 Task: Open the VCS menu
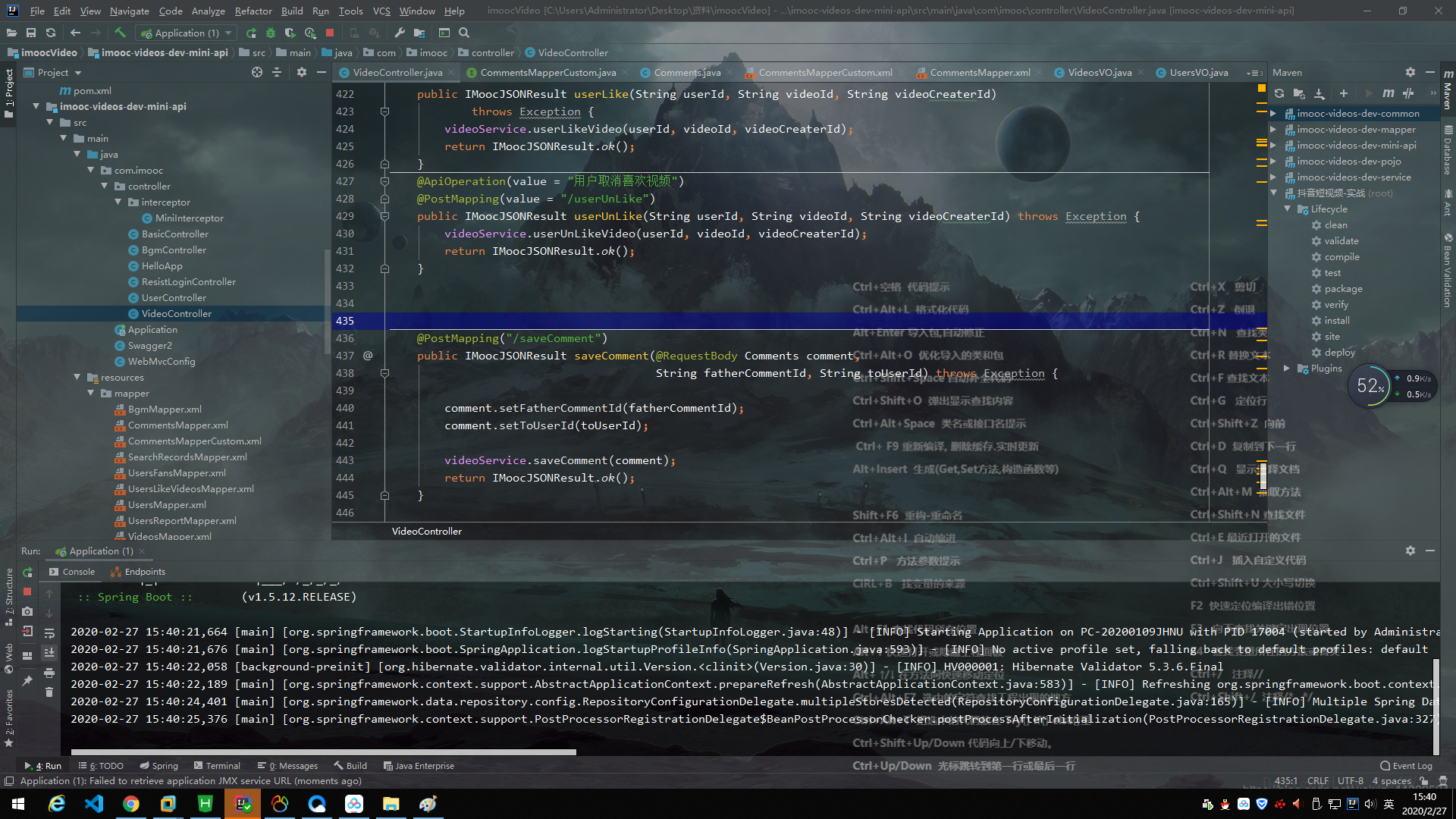tap(381, 11)
